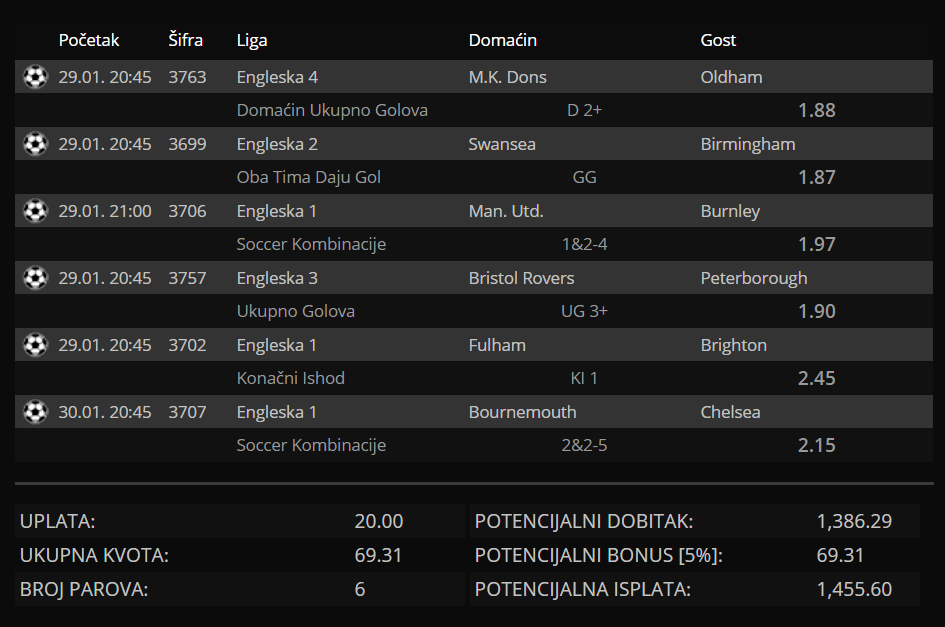Click the soccer ball icon for M.K. Dons match
945x627 pixels.
click(35, 77)
